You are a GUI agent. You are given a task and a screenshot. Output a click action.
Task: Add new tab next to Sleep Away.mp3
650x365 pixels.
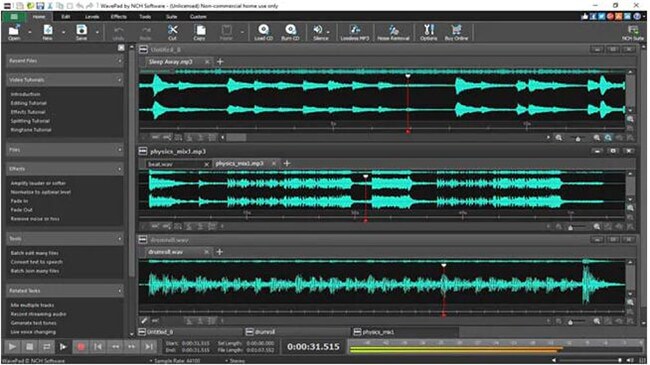[x=220, y=62]
